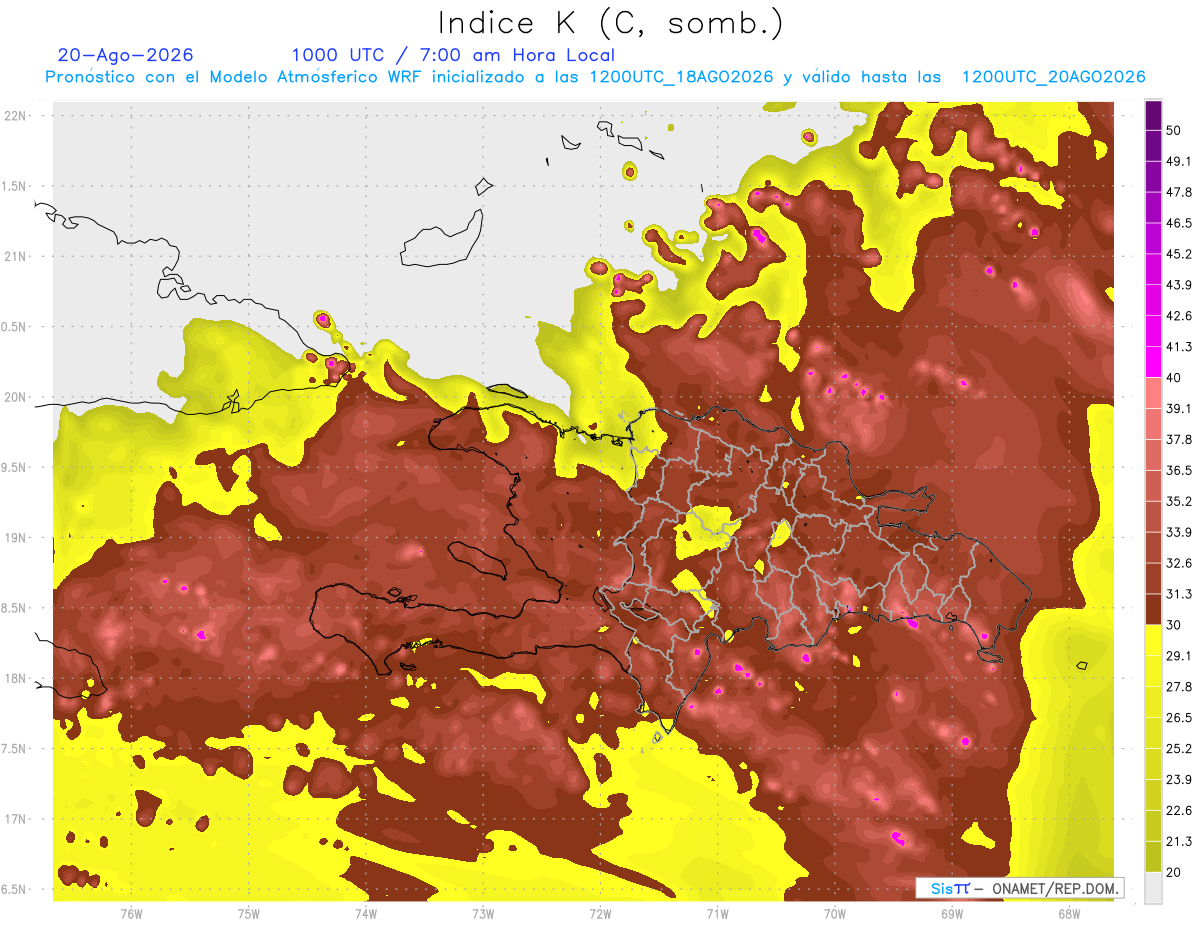Screen dimensions: 1200x927
Task: Click the colorbar value "32.6"
Action: coord(1178,563)
